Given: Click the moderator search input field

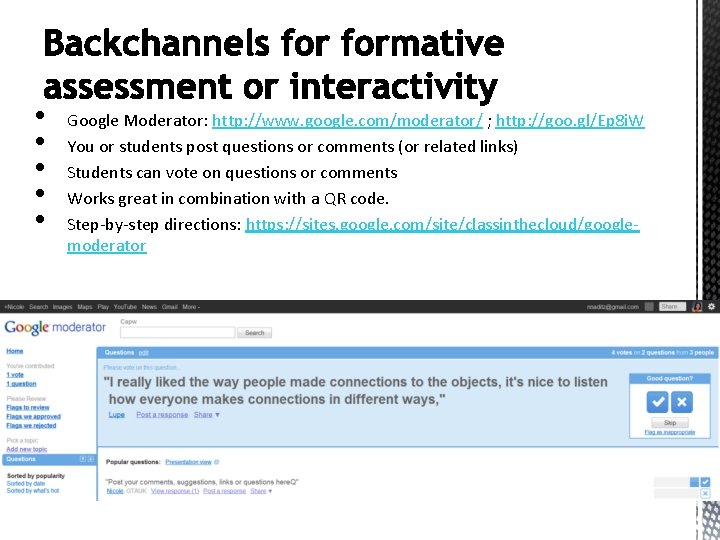Looking at the screenshot, I should [x=178, y=332].
